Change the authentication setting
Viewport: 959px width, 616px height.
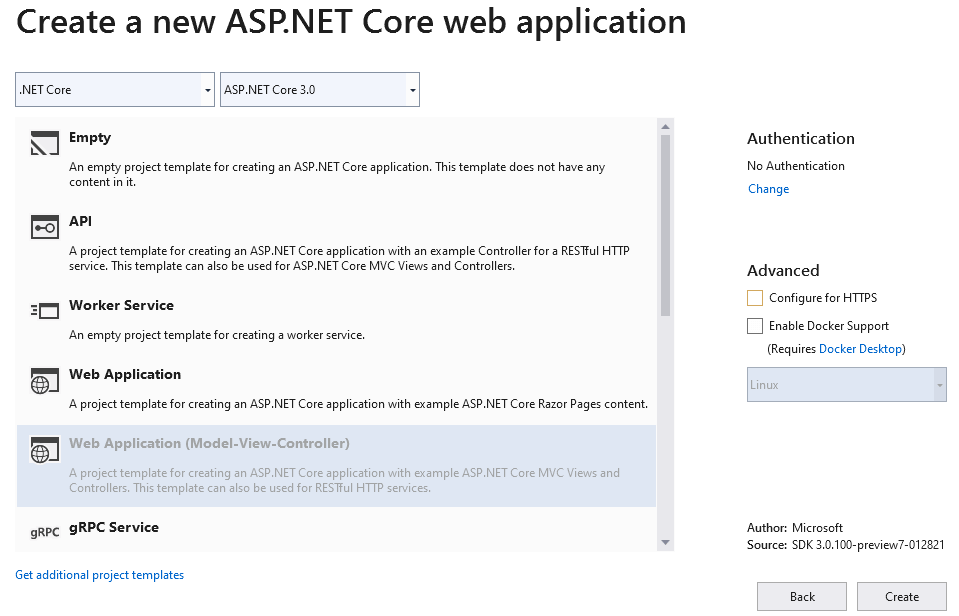pyautogui.click(x=768, y=189)
